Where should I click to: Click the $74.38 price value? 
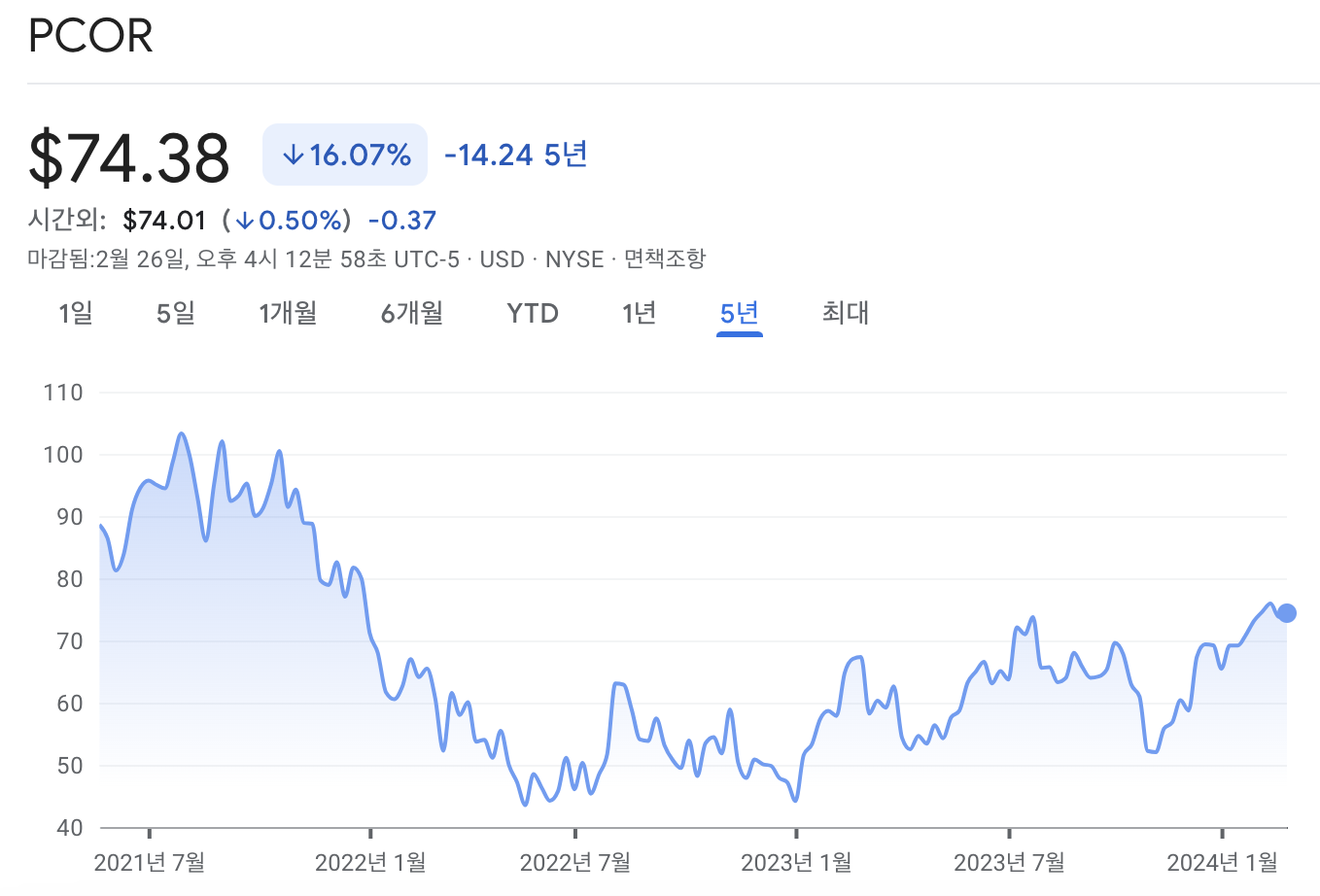[129, 157]
